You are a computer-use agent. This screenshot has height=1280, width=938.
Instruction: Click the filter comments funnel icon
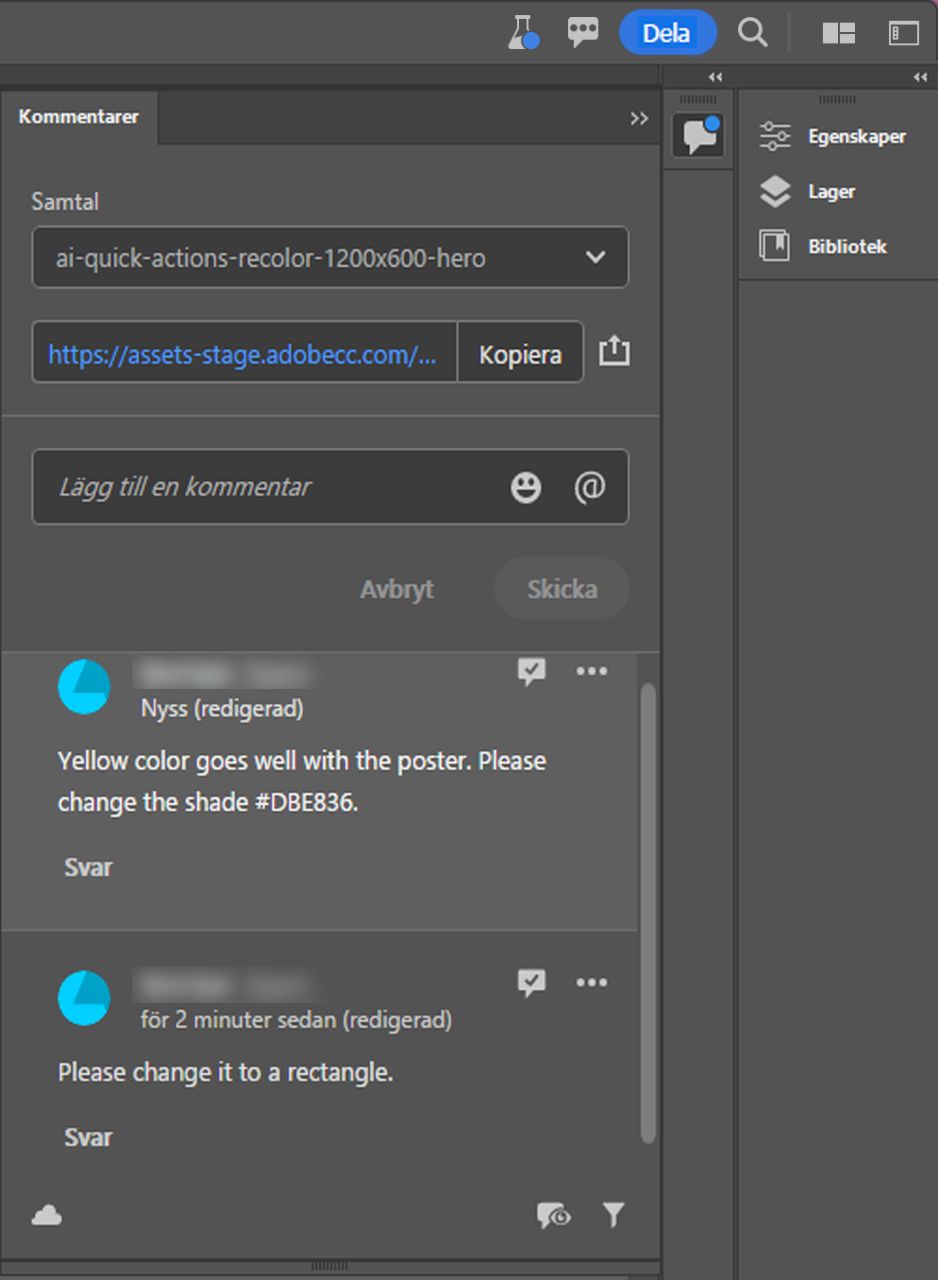click(x=614, y=1215)
